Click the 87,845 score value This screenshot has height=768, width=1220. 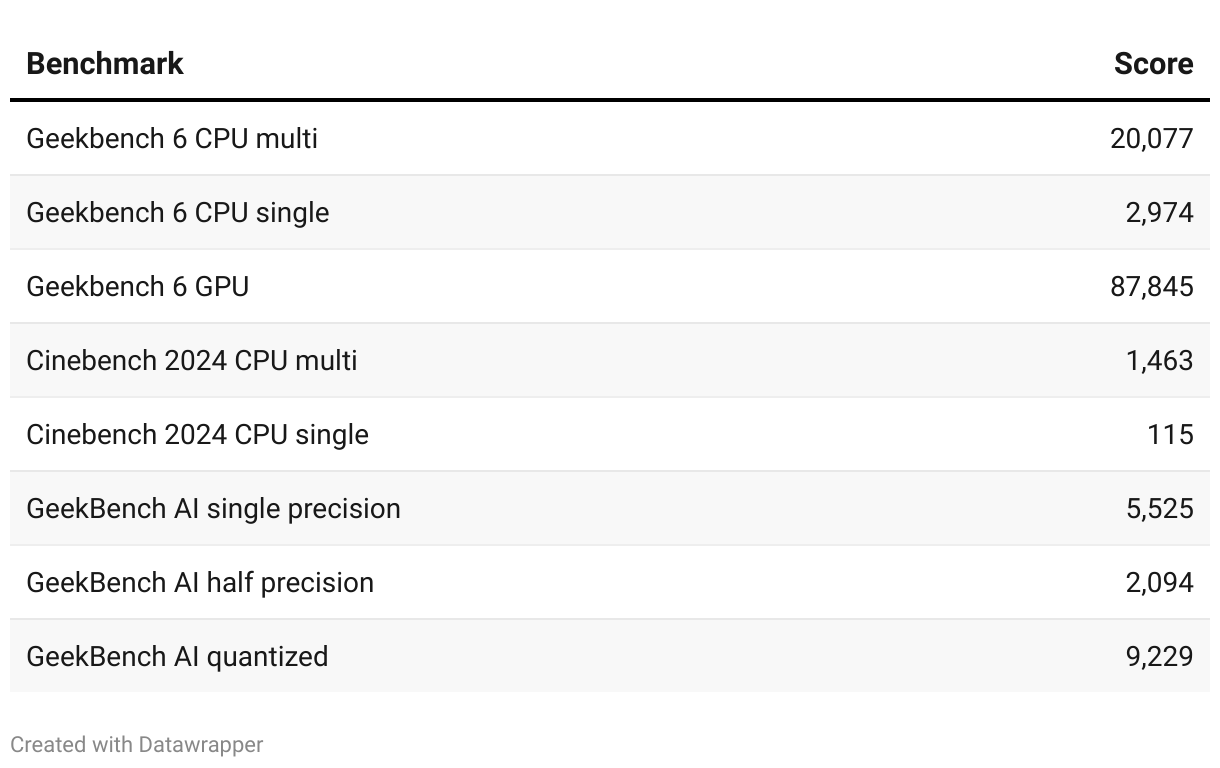point(1151,286)
